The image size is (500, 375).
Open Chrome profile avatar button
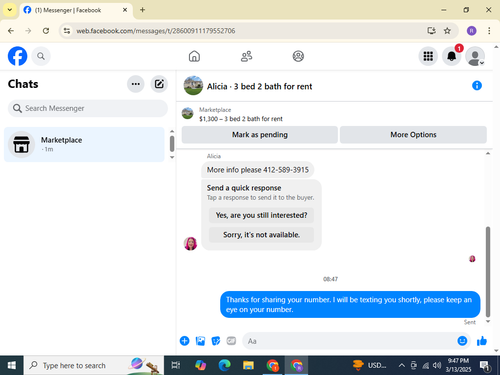click(471, 31)
